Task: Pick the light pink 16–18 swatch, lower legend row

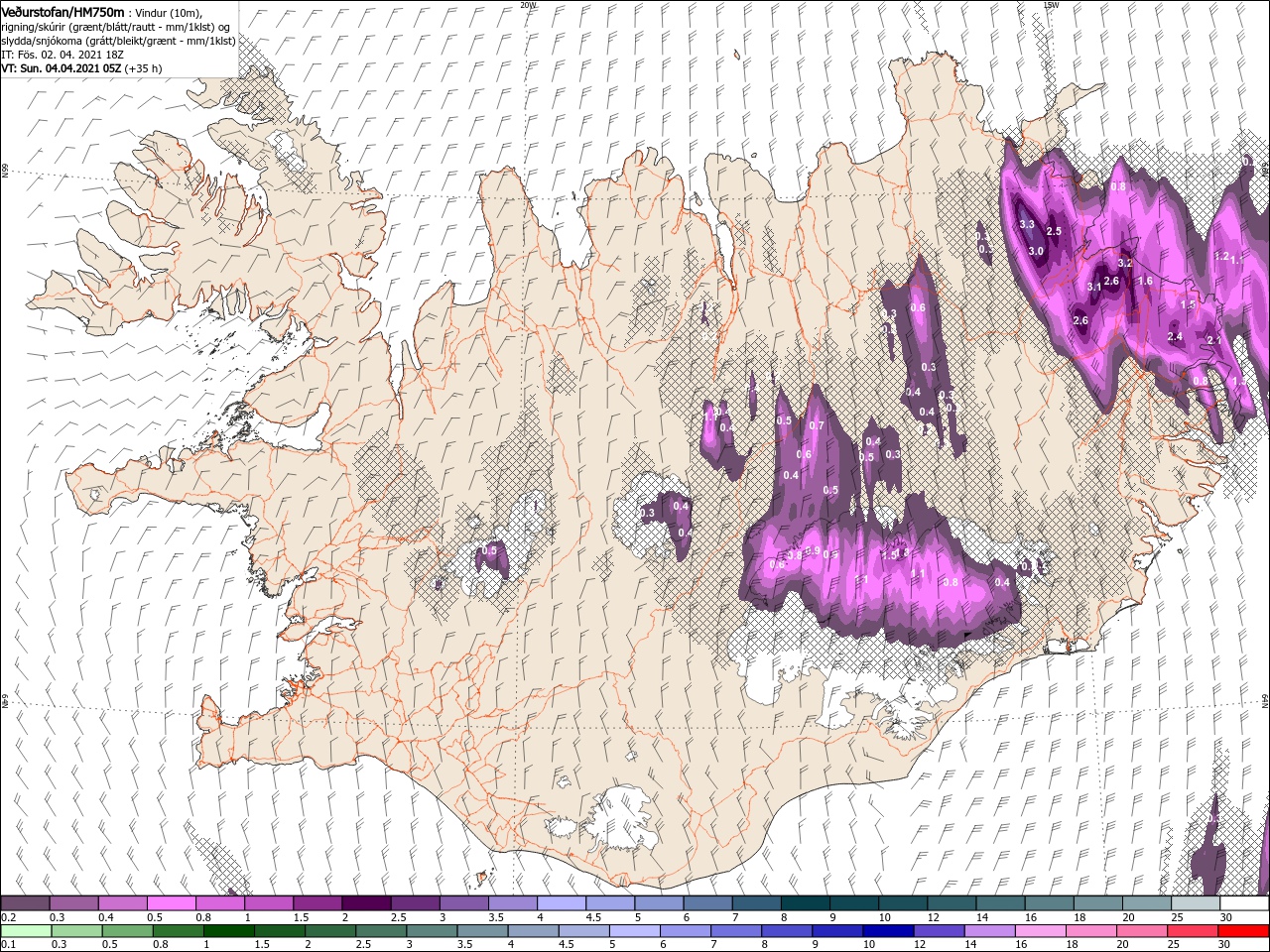Action: tap(1041, 931)
